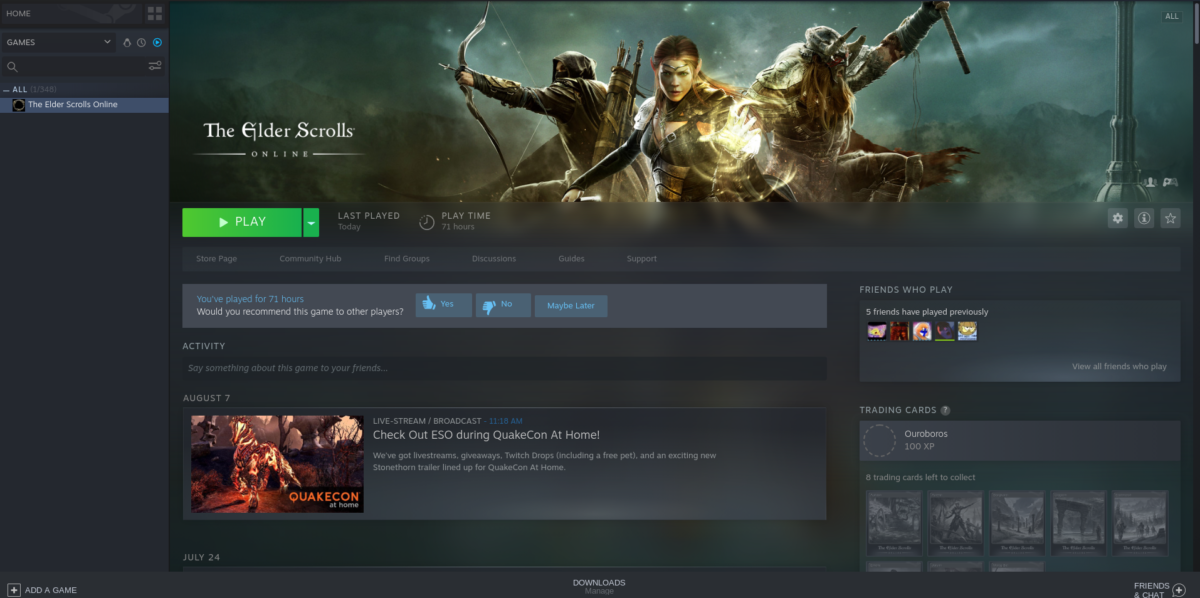This screenshot has width=1200, height=598.
Task: Open game settings gear icon
Action: [x=1118, y=218]
